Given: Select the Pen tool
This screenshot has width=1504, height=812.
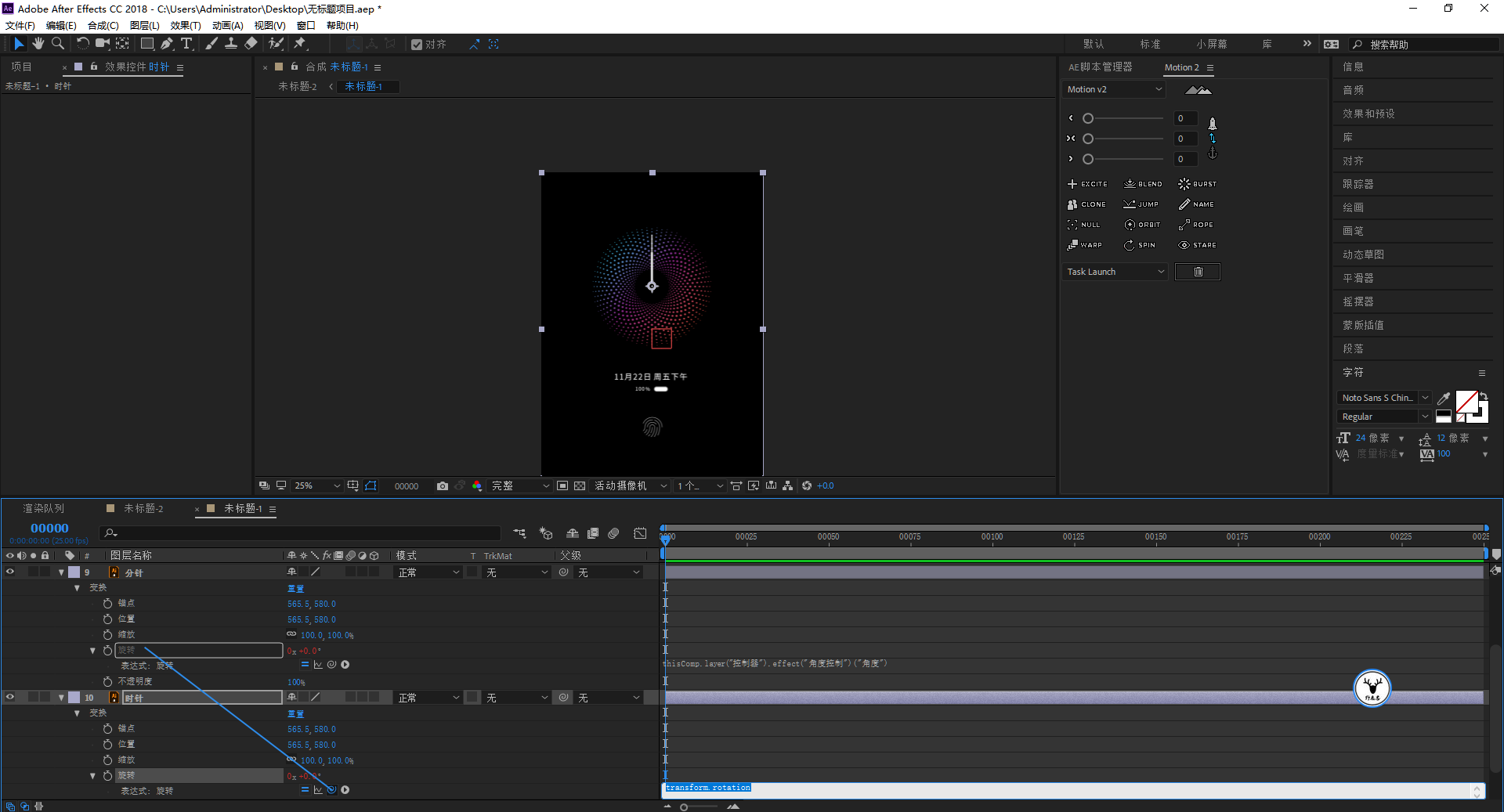Looking at the screenshot, I should click(167, 44).
